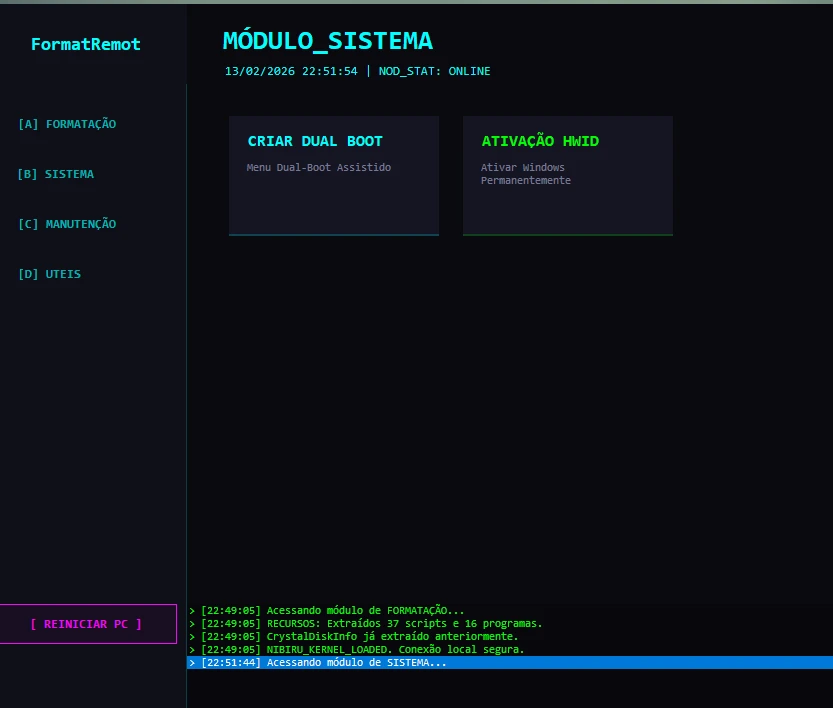Click 'Menu Dual-Boot Assistido' description text

coord(319,167)
